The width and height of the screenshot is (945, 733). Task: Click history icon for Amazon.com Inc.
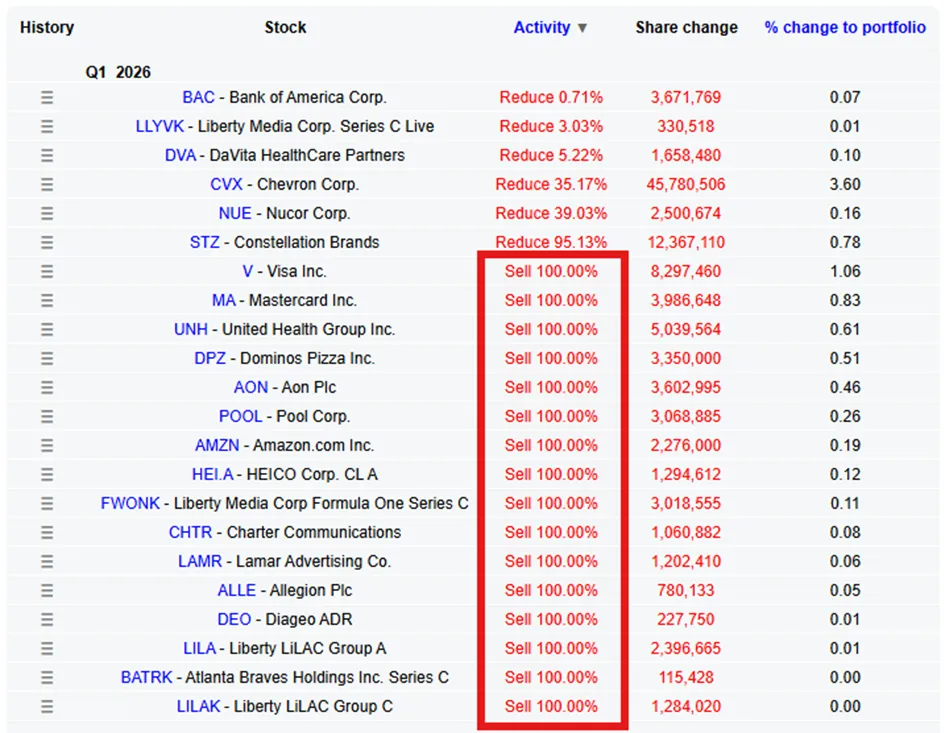[47, 445]
